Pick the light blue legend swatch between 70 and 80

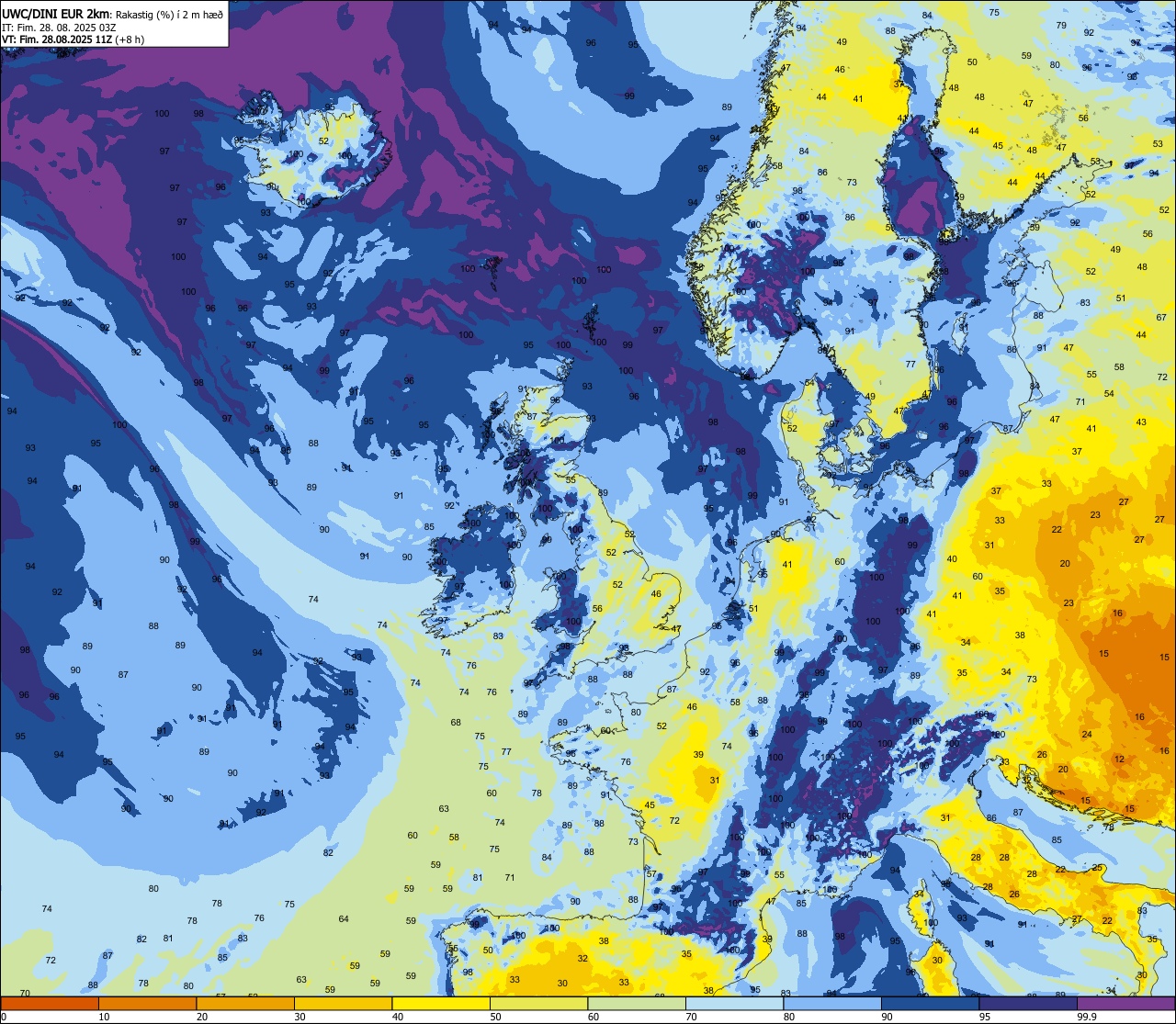point(734,1003)
